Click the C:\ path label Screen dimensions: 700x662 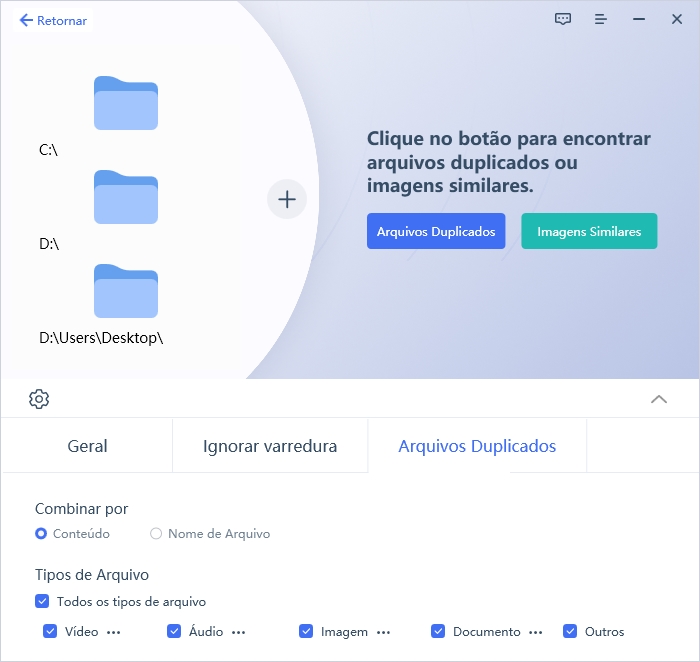tap(48, 150)
